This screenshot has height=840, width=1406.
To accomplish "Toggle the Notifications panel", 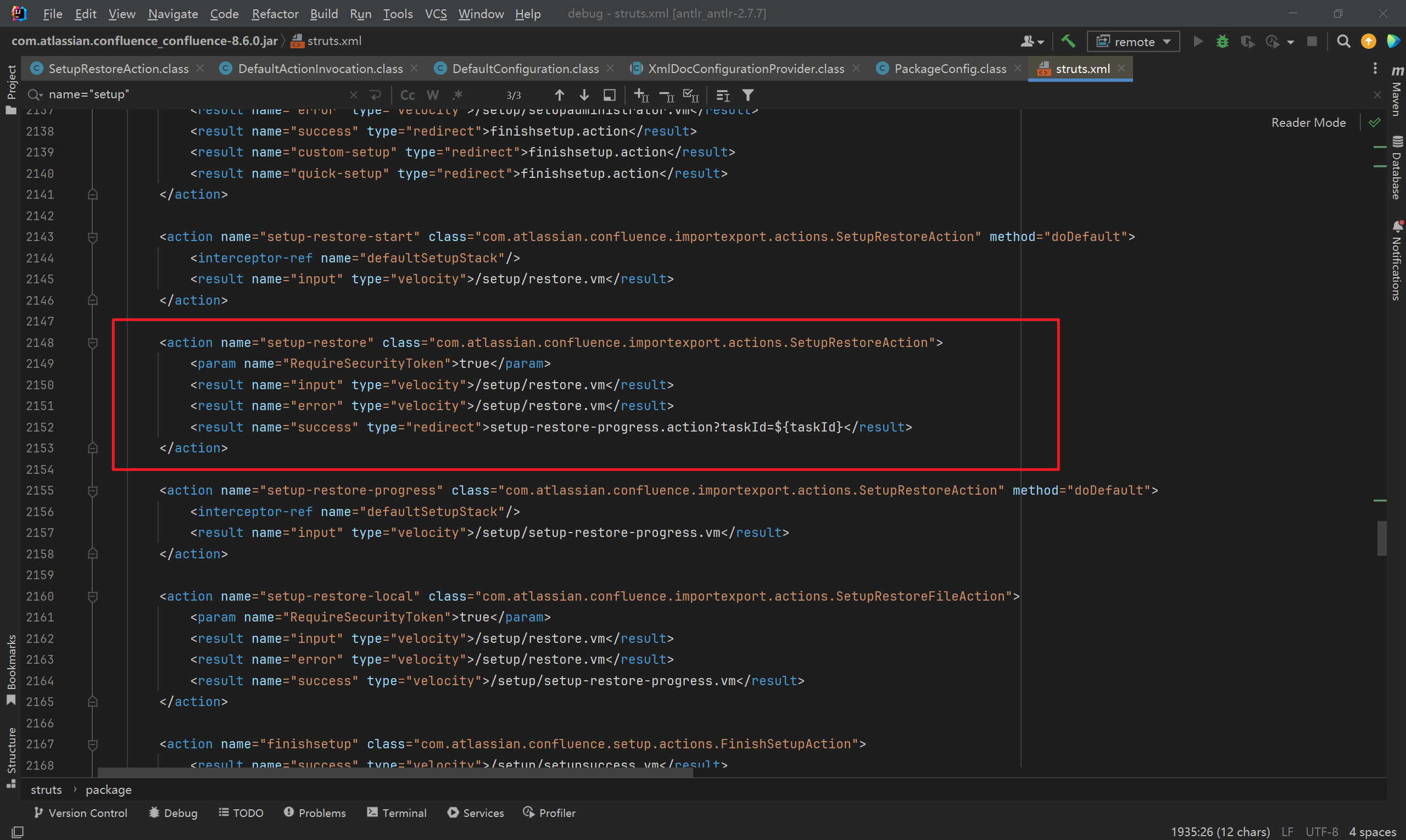I will point(1397,260).
